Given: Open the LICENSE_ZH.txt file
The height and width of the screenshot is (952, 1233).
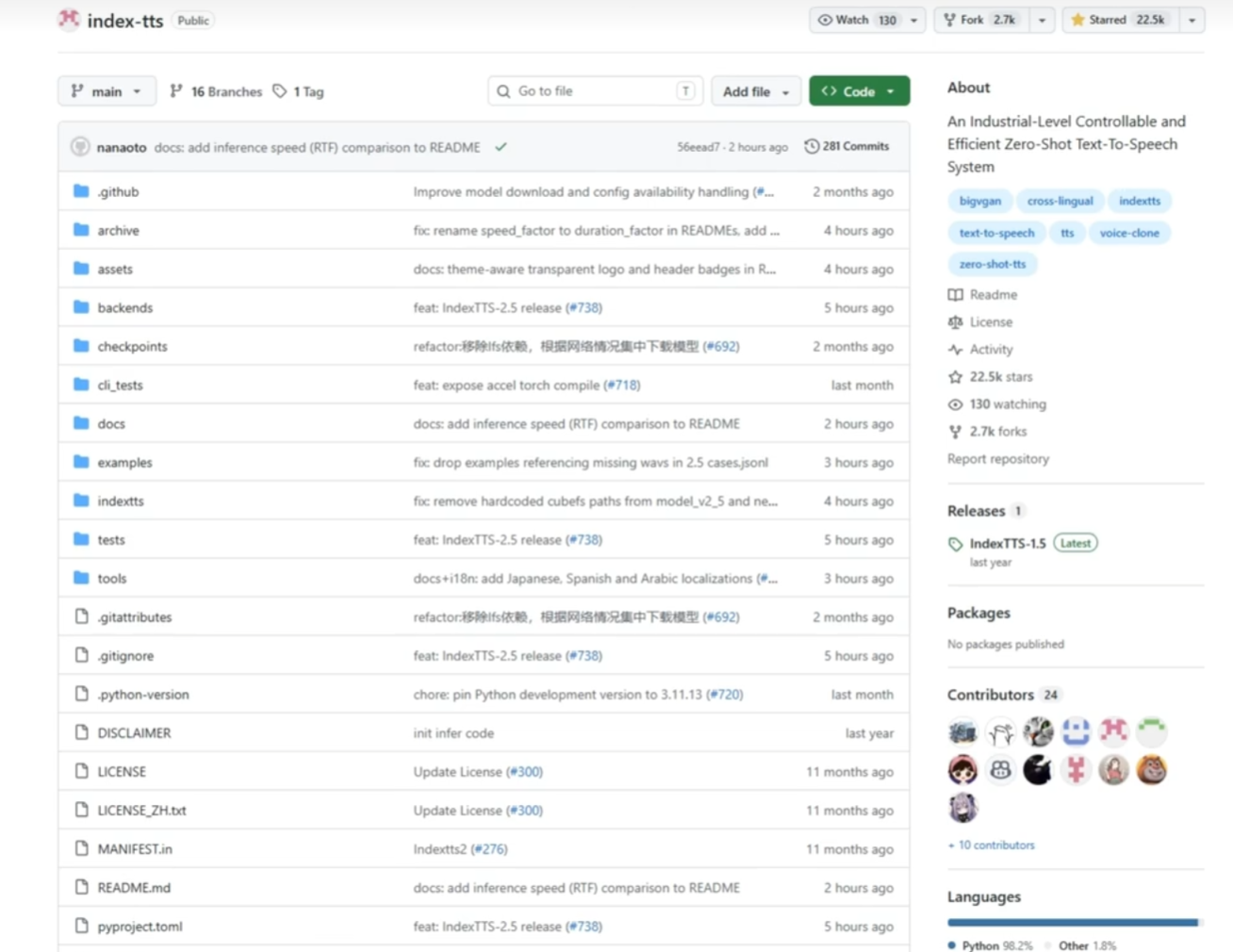Looking at the screenshot, I should point(141,810).
